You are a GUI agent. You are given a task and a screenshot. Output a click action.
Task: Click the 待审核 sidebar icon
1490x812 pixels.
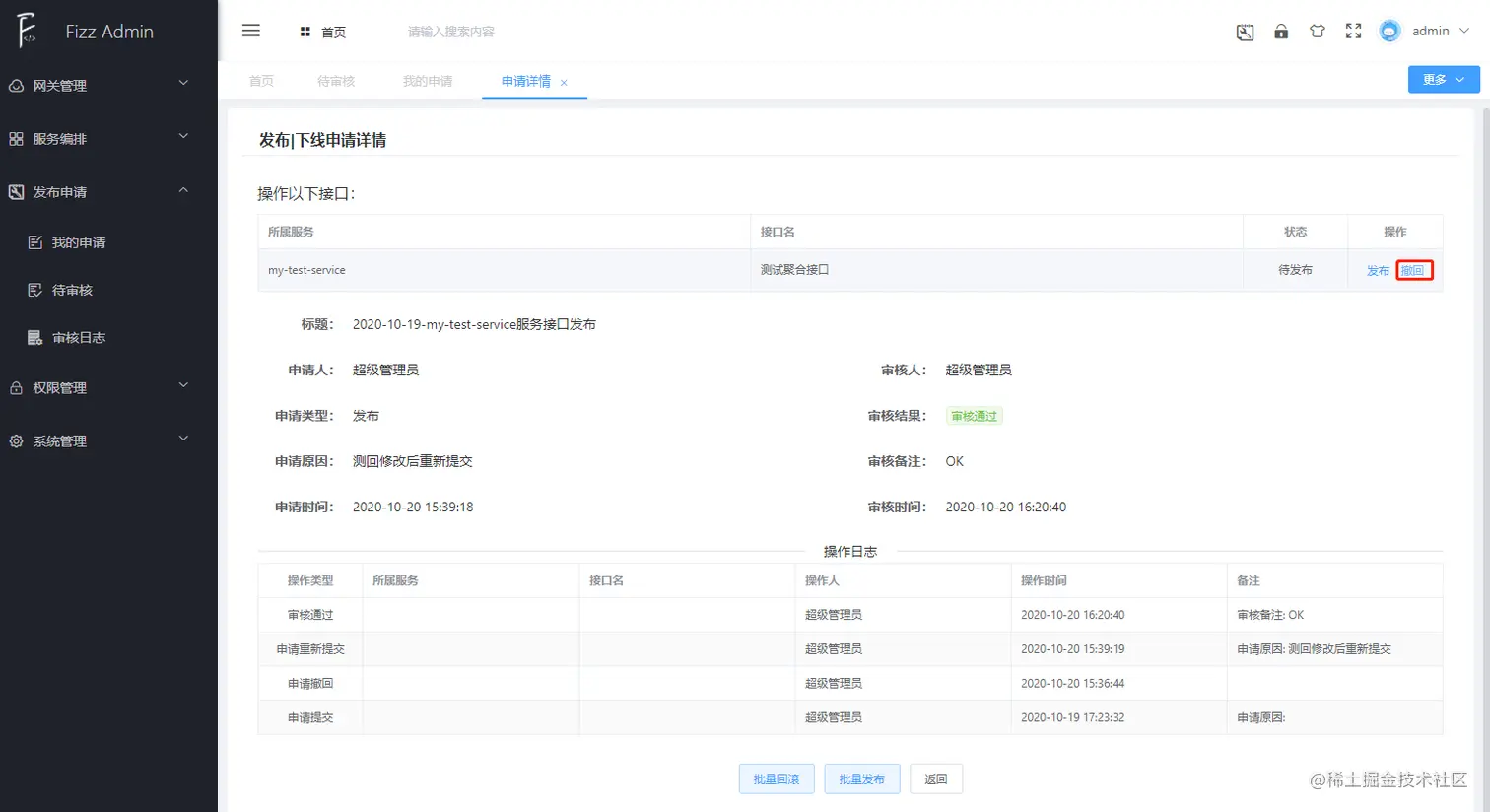35,290
